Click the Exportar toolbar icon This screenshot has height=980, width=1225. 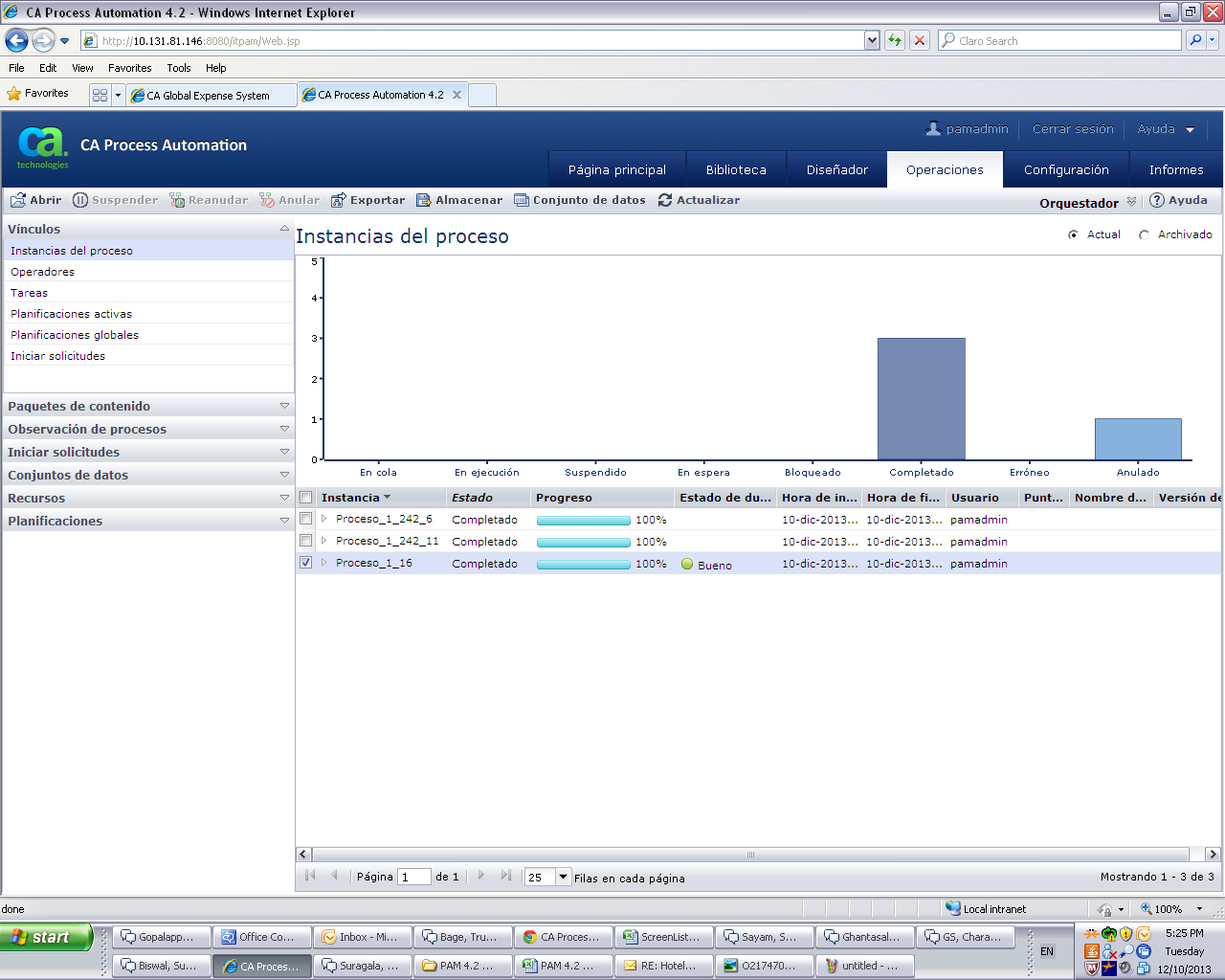click(338, 200)
